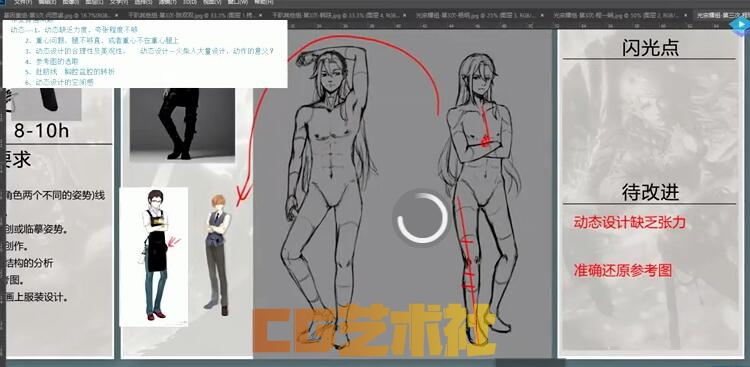Open the 文件(F) menu
This screenshot has width=750, height=367.
(x=23, y=2)
